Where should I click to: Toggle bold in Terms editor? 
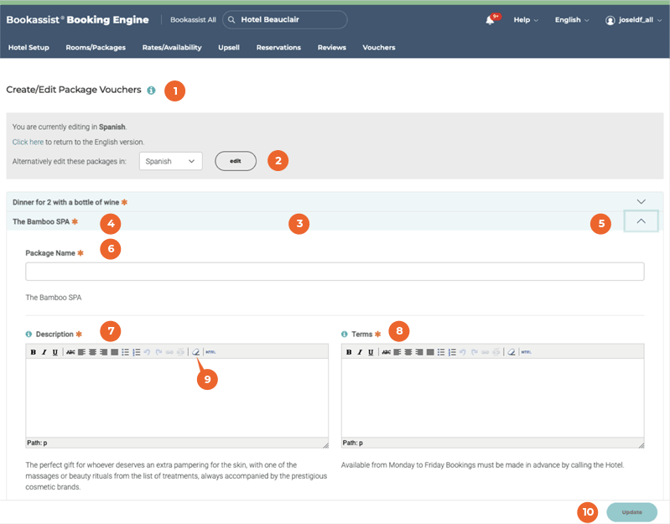pos(349,352)
